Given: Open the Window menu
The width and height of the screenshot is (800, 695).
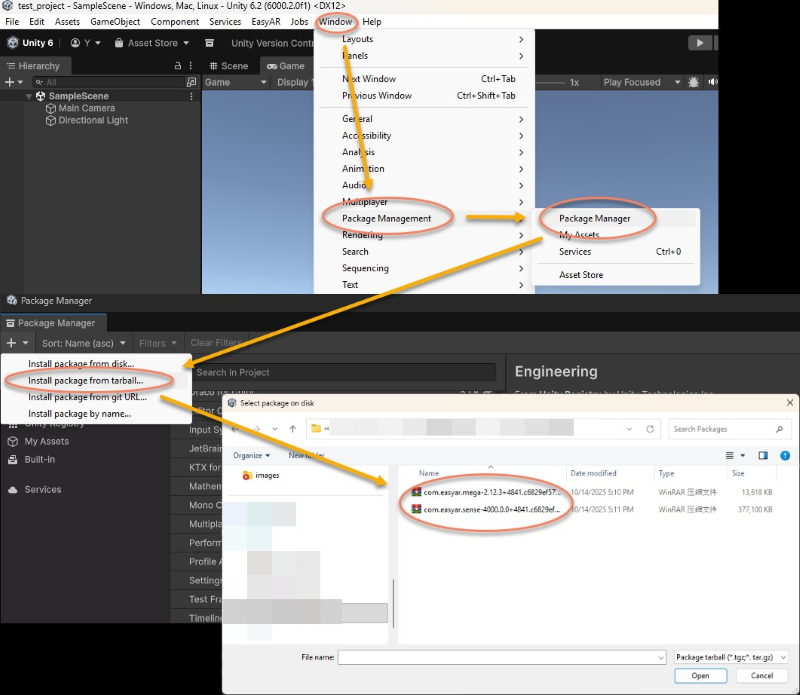Looking at the screenshot, I should pos(334,21).
